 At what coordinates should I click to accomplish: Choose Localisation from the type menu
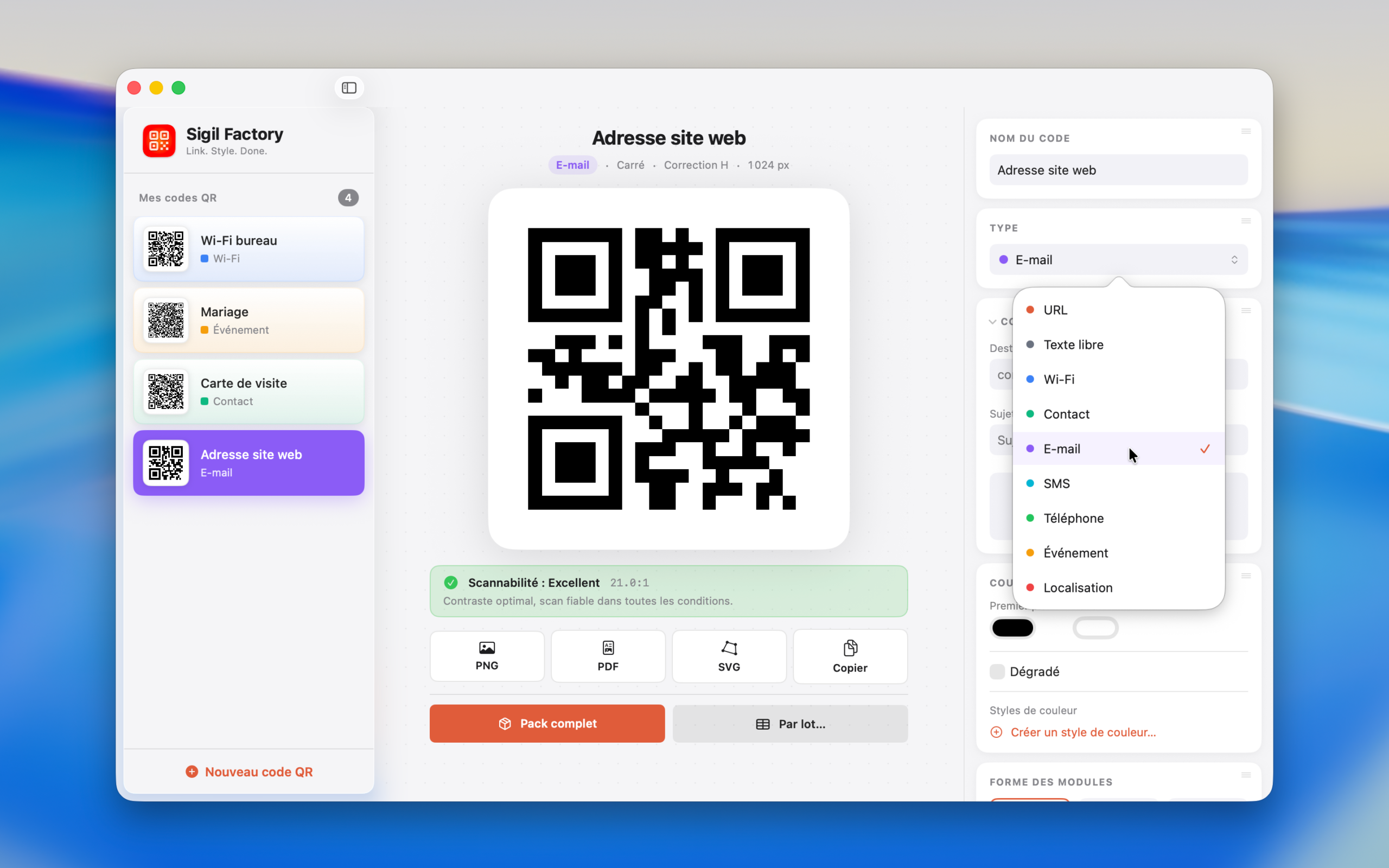click(1118, 588)
